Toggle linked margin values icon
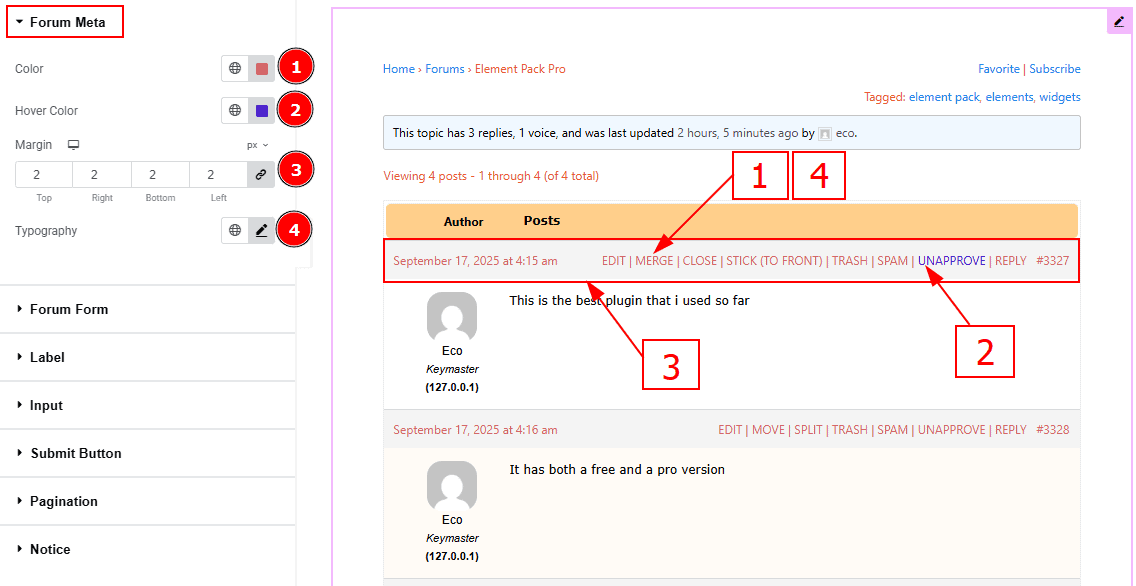Screen dimensions: 1136x586 [261, 175]
